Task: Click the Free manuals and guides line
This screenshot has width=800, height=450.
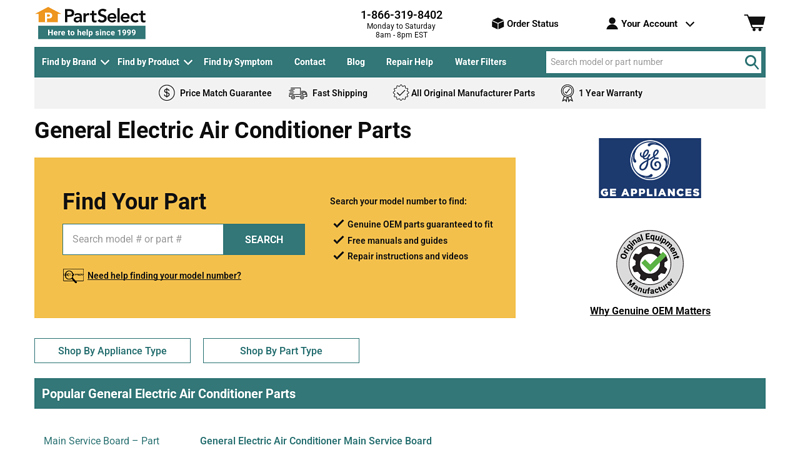Action: [397, 240]
